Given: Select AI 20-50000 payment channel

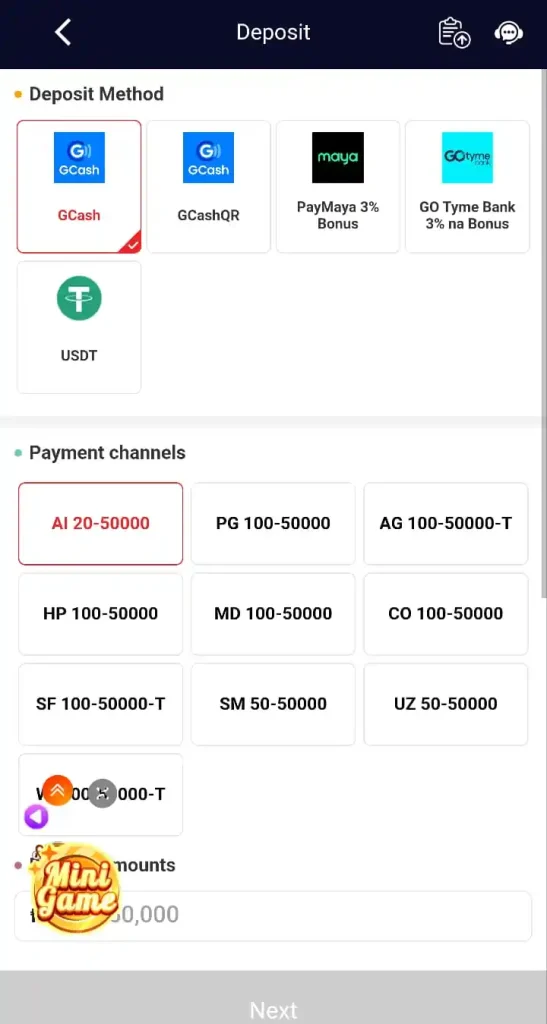Looking at the screenshot, I should (101, 524).
